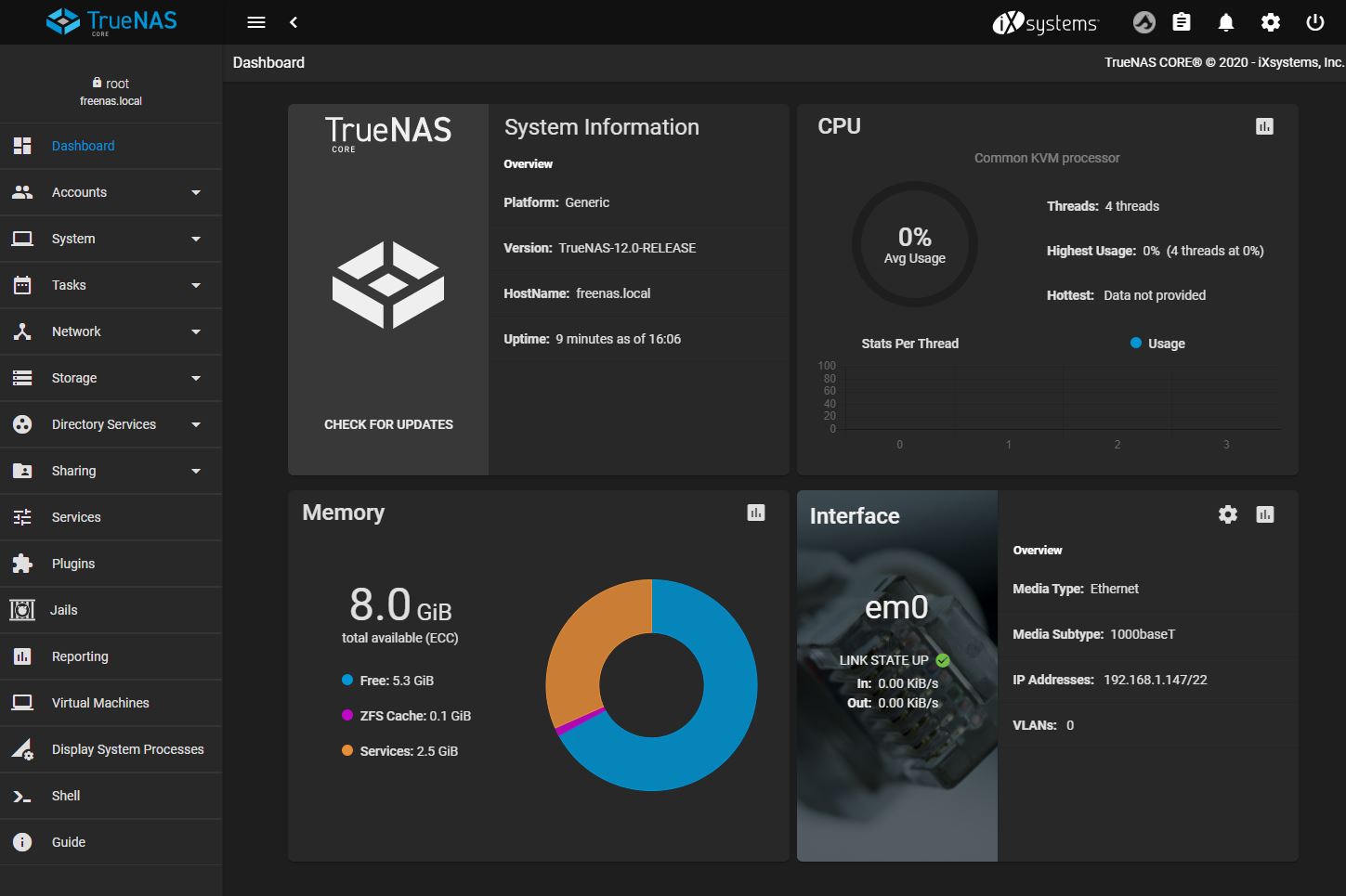
Task: Click the collapse sidebar chevron arrow
Action: pos(294,22)
